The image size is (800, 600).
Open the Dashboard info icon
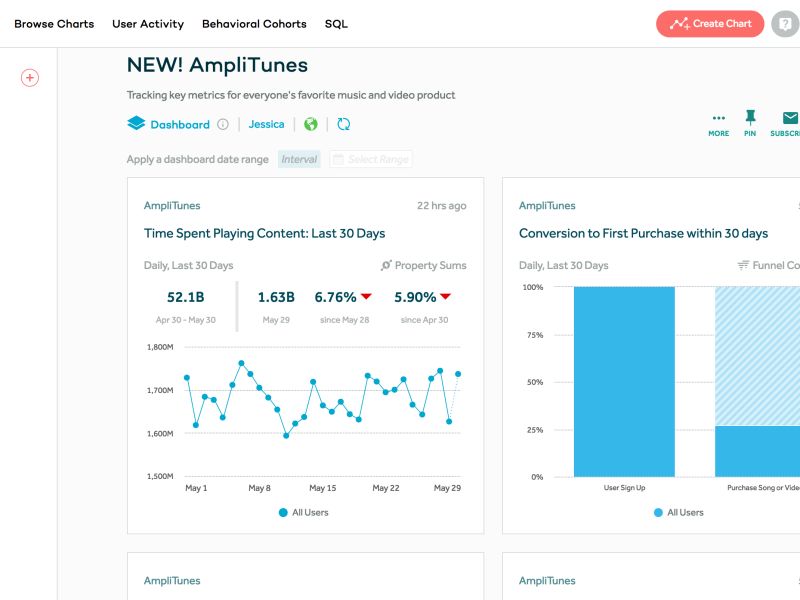(x=223, y=124)
